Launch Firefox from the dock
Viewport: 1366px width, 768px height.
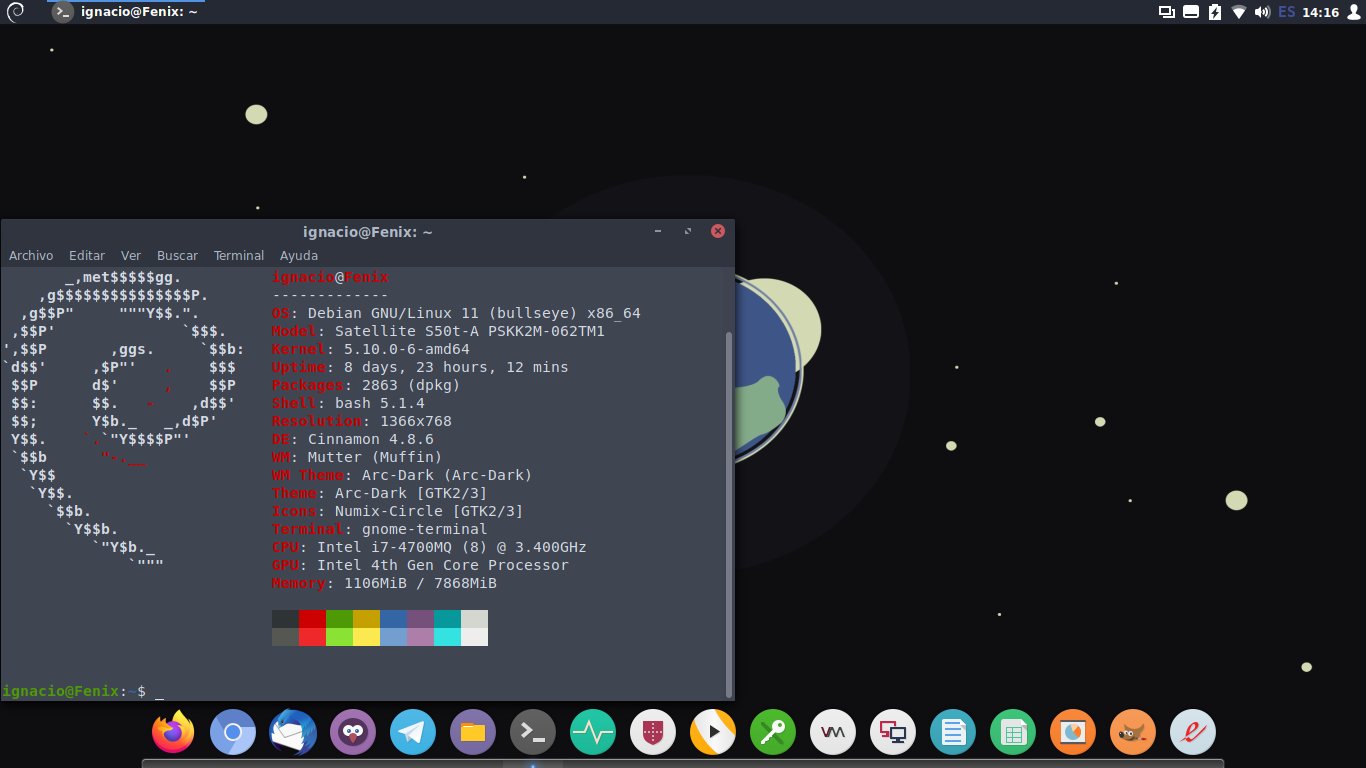click(173, 733)
